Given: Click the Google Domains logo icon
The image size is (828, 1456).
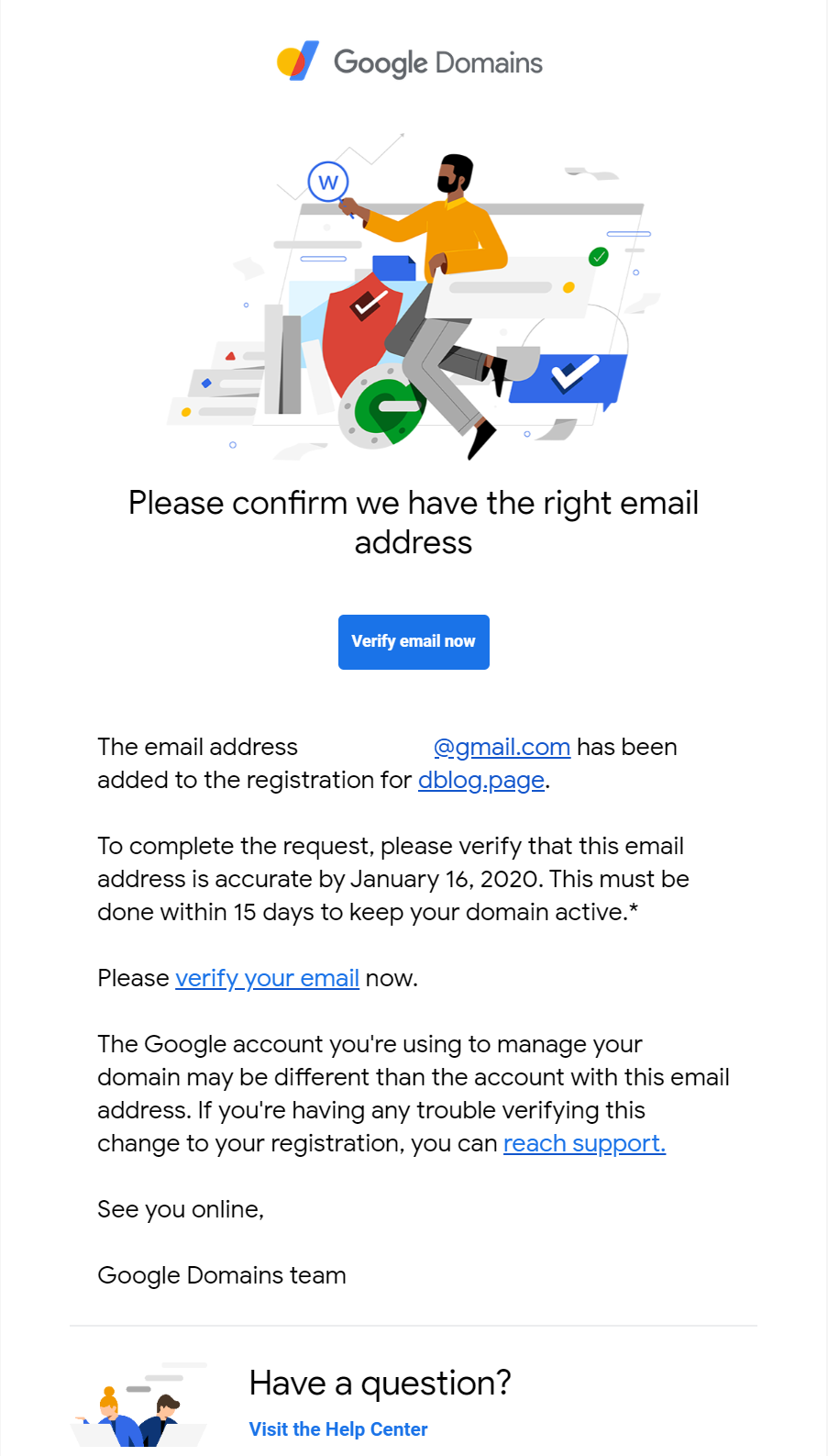Looking at the screenshot, I should click(x=298, y=61).
